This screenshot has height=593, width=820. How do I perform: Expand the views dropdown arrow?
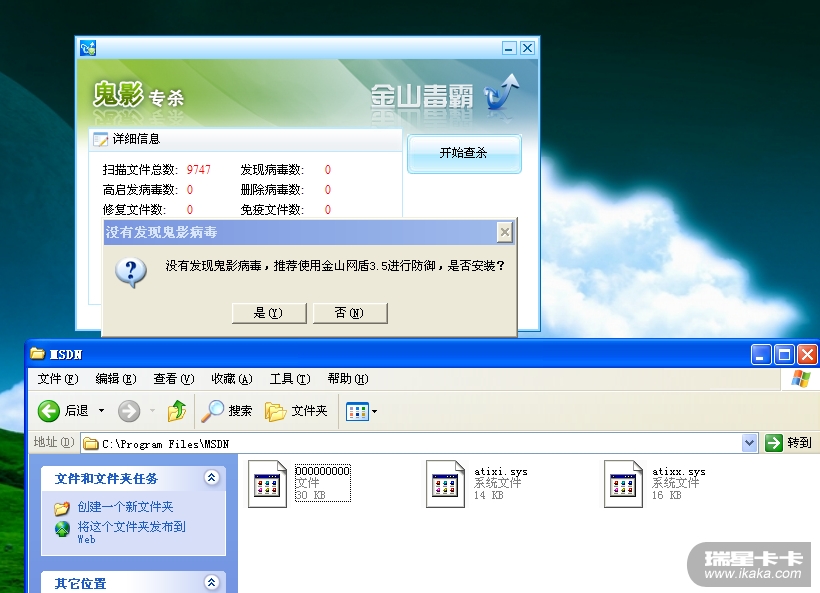374,412
